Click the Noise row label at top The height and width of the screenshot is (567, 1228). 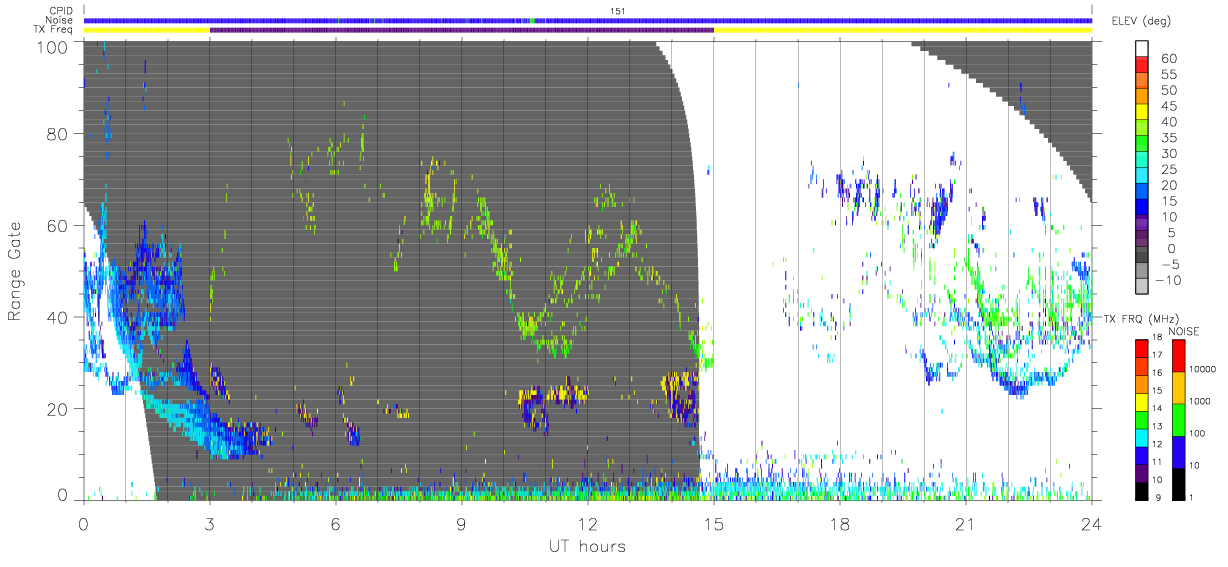tap(60, 20)
